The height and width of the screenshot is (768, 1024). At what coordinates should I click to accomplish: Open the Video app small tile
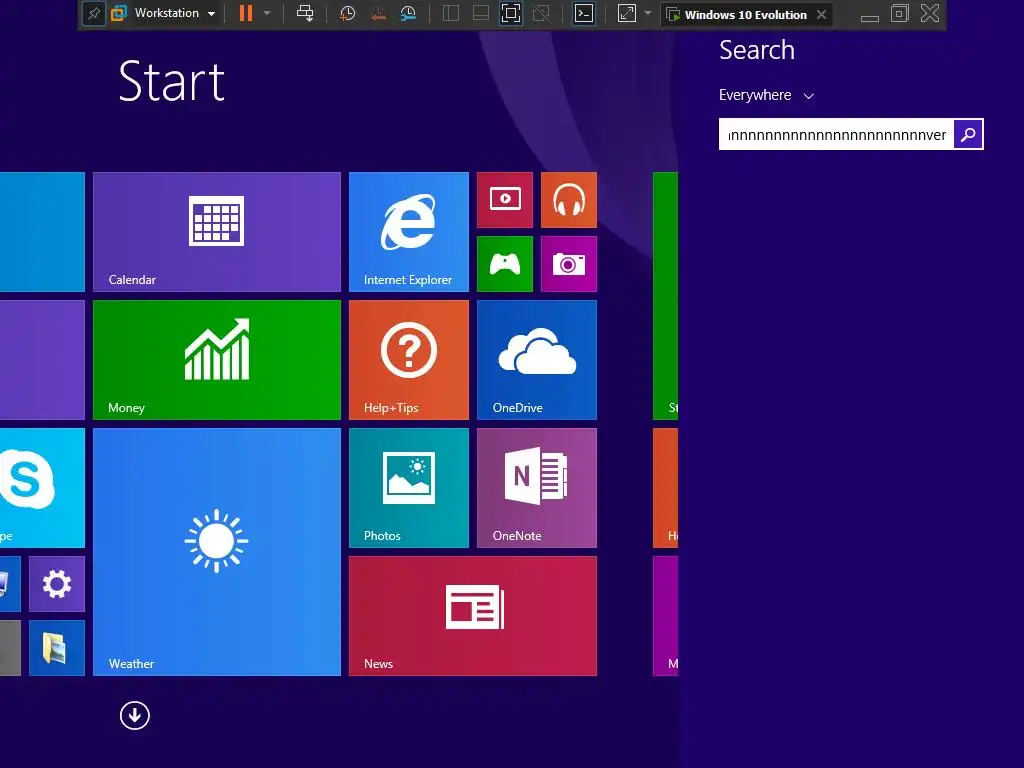pyautogui.click(x=505, y=200)
